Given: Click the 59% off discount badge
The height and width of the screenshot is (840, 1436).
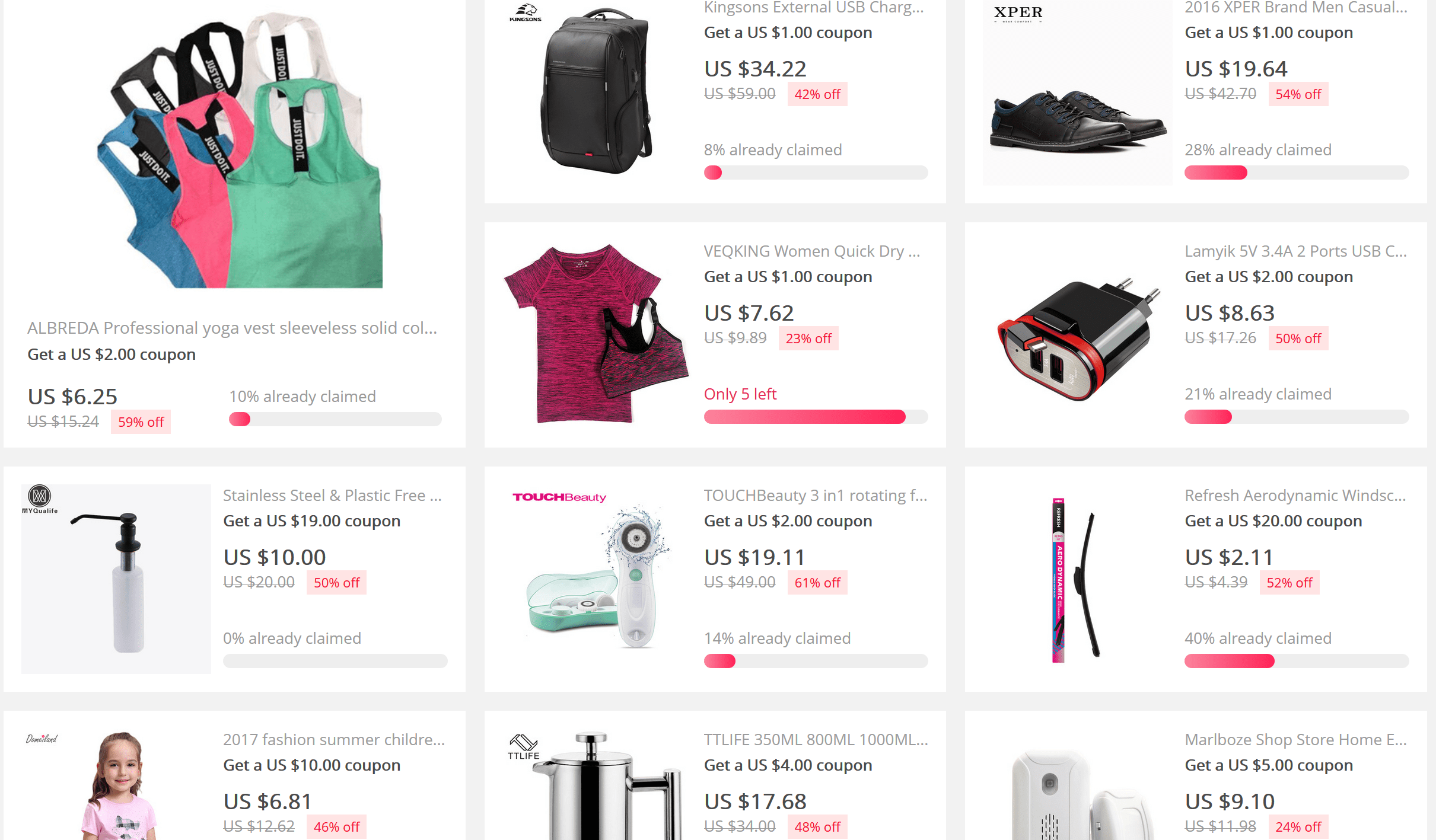Looking at the screenshot, I should tap(141, 422).
